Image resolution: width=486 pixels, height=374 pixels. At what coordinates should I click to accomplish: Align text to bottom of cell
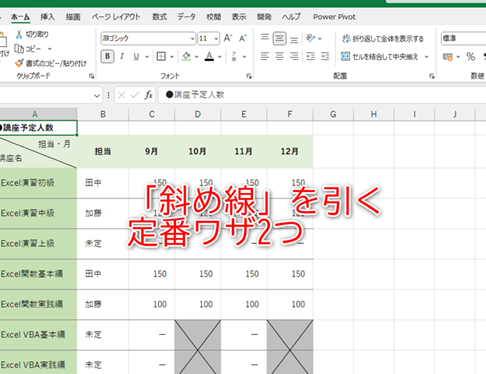[x=294, y=39]
